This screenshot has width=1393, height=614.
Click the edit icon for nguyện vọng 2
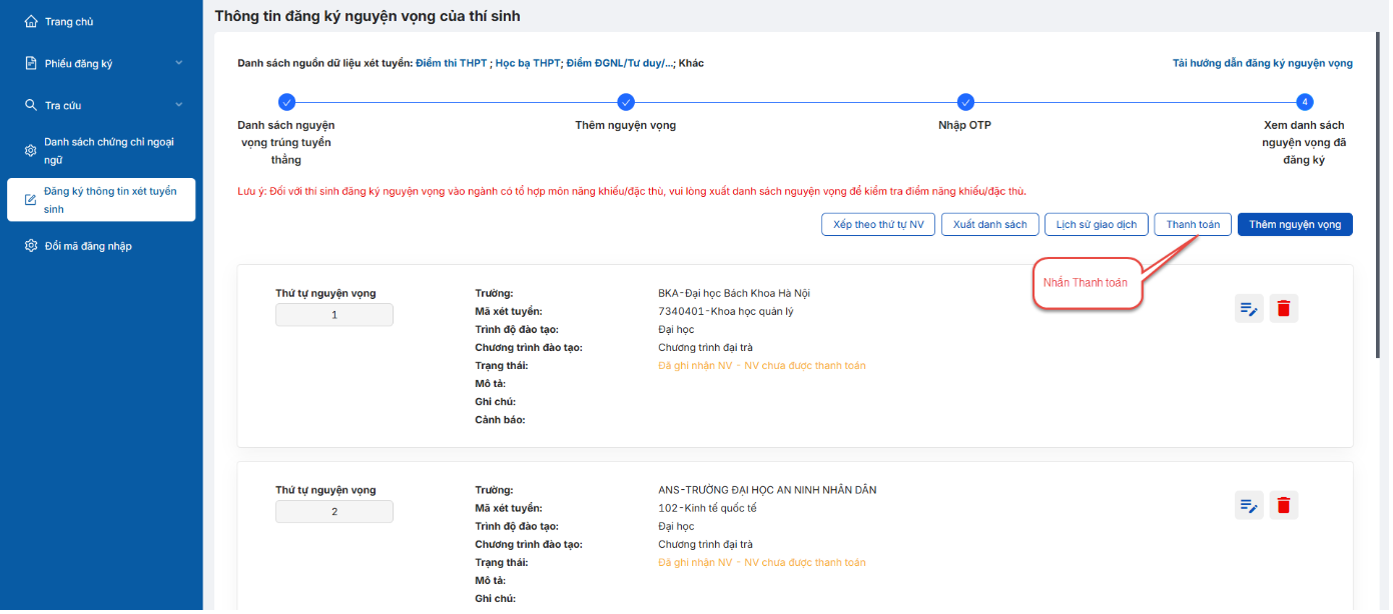(x=1249, y=505)
